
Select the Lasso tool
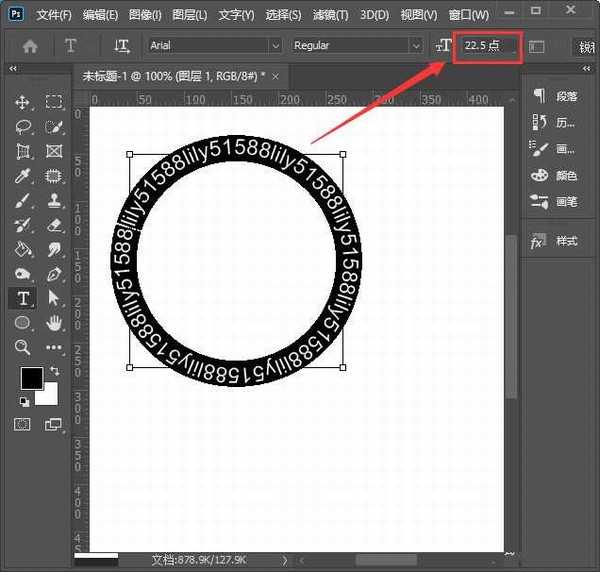[22, 127]
